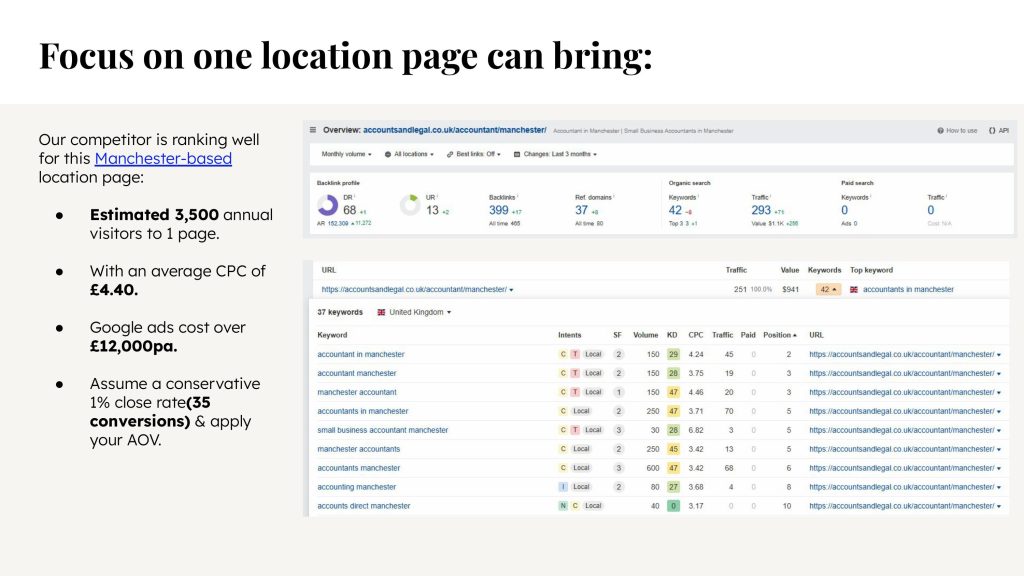This screenshot has height=576, width=1024.
Task: Open the API link at top right
Action: (x=999, y=131)
